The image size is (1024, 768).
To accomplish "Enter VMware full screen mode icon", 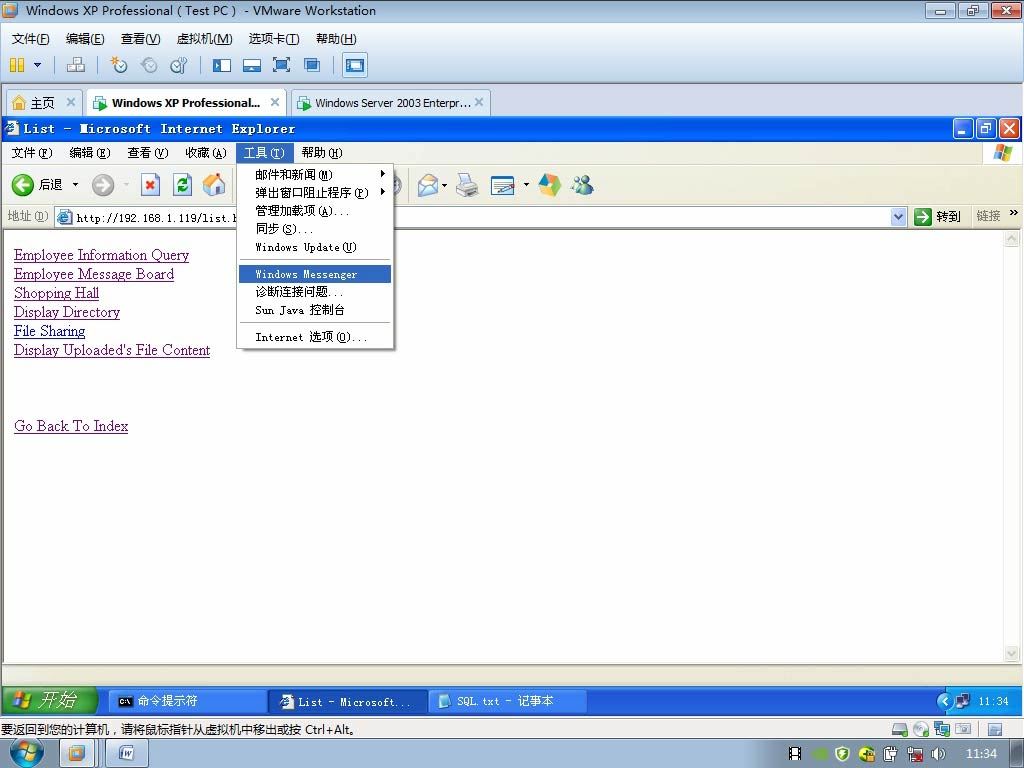I will [x=281, y=65].
